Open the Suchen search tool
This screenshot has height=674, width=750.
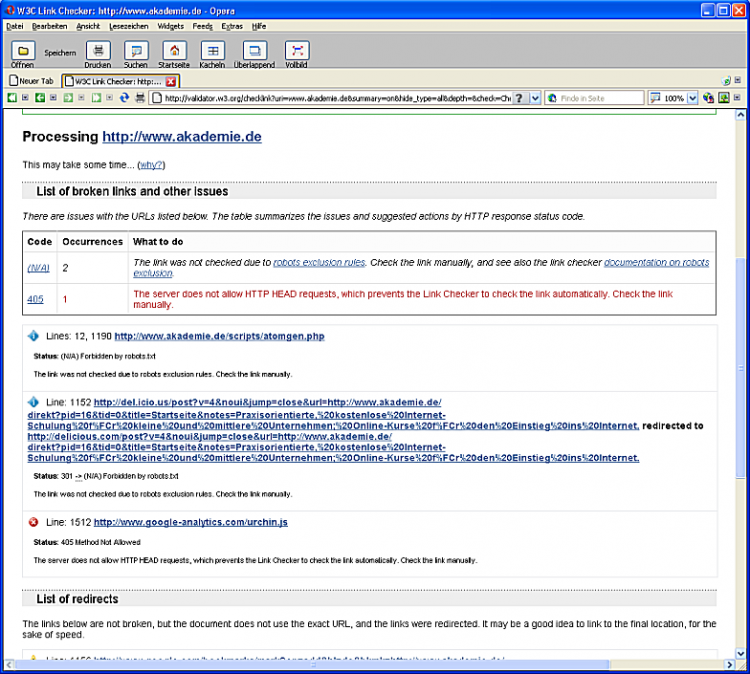[x=136, y=51]
